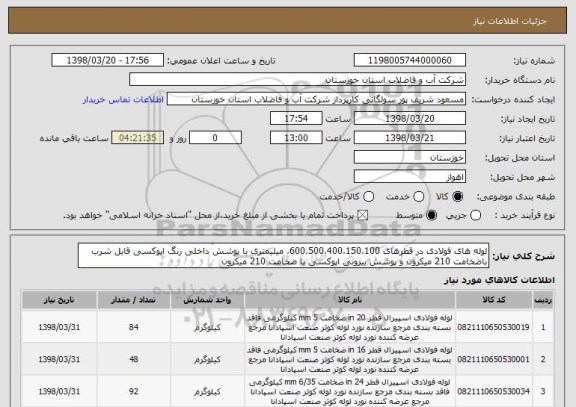Click the creation time field 17:54
The width and height of the screenshot is (576, 407).
(x=296, y=119)
